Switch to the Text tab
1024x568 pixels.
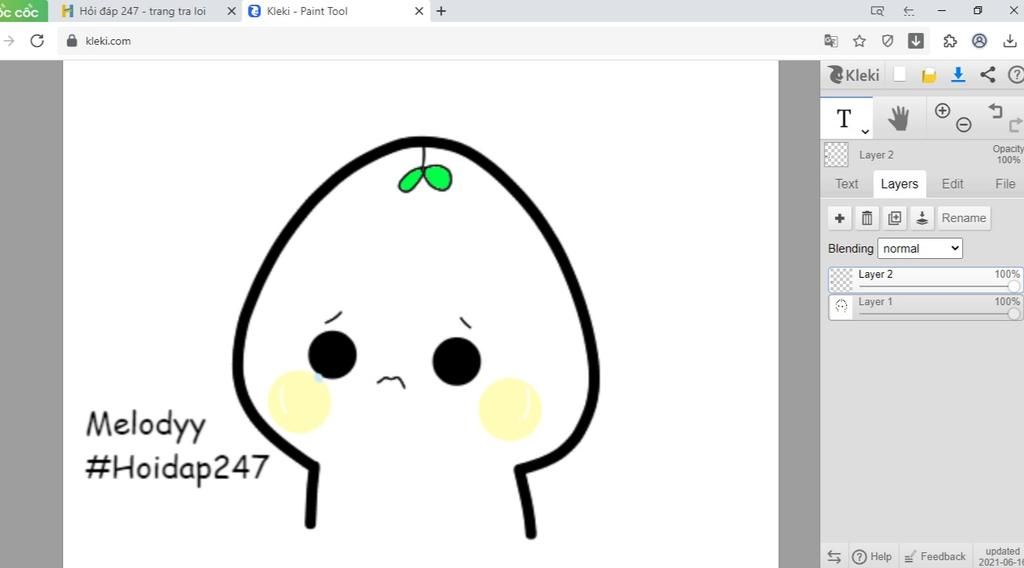[x=846, y=184]
